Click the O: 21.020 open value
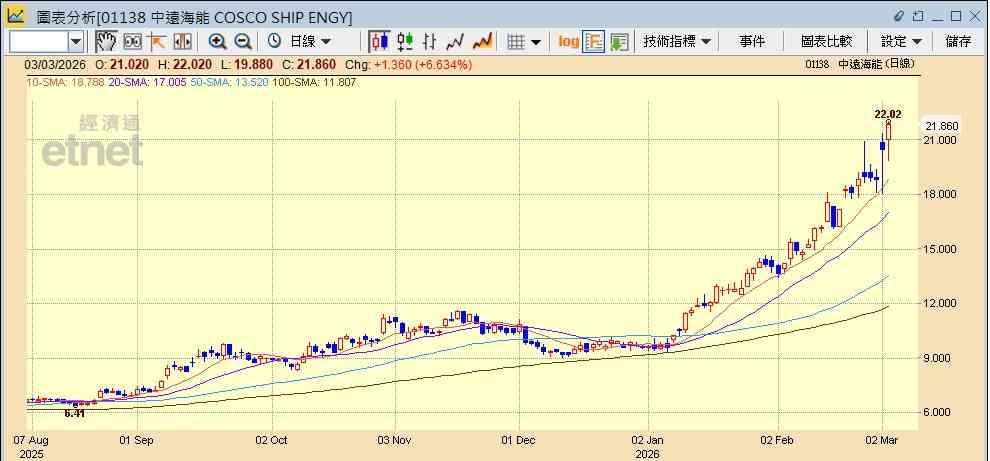The width and height of the screenshot is (990, 461). [124, 64]
